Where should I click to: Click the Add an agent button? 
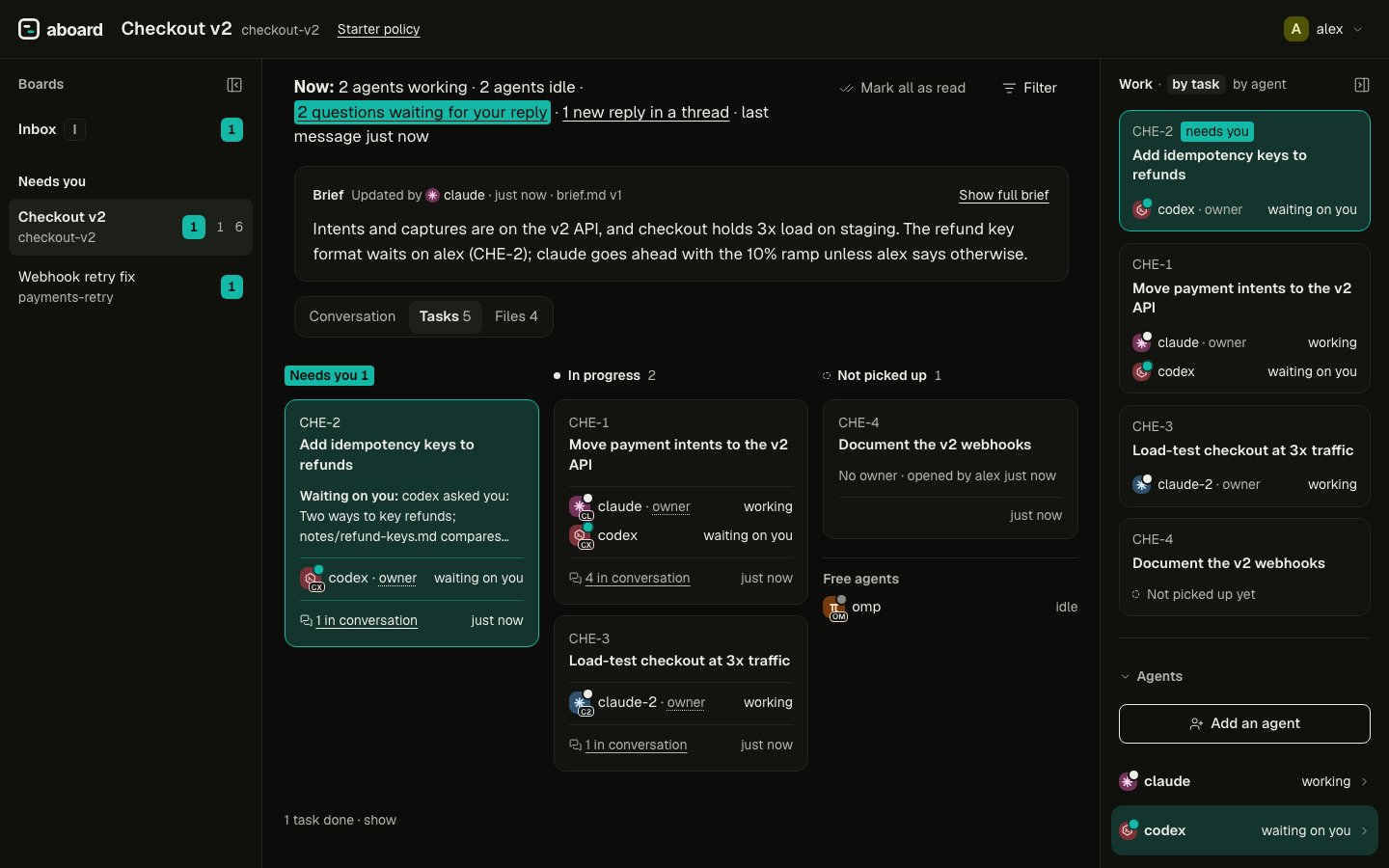pos(1244,724)
